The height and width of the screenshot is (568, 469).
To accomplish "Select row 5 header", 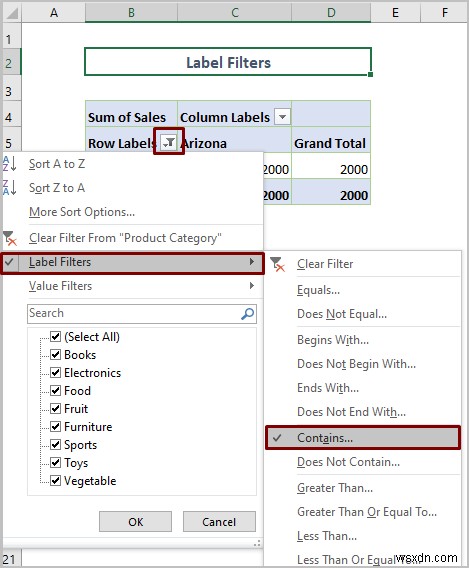I will click(x=12, y=140).
